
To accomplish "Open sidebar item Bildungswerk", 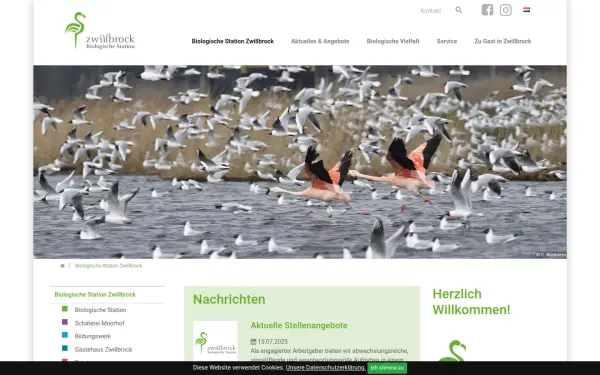I will click(93, 336).
